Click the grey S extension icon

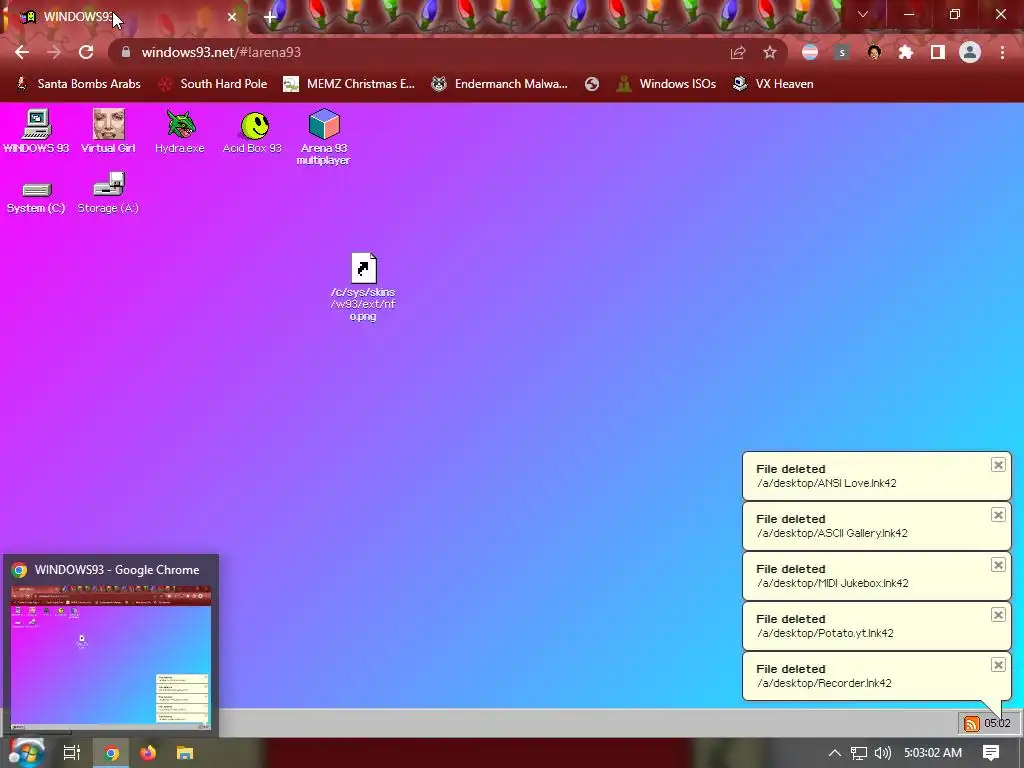point(842,52)
